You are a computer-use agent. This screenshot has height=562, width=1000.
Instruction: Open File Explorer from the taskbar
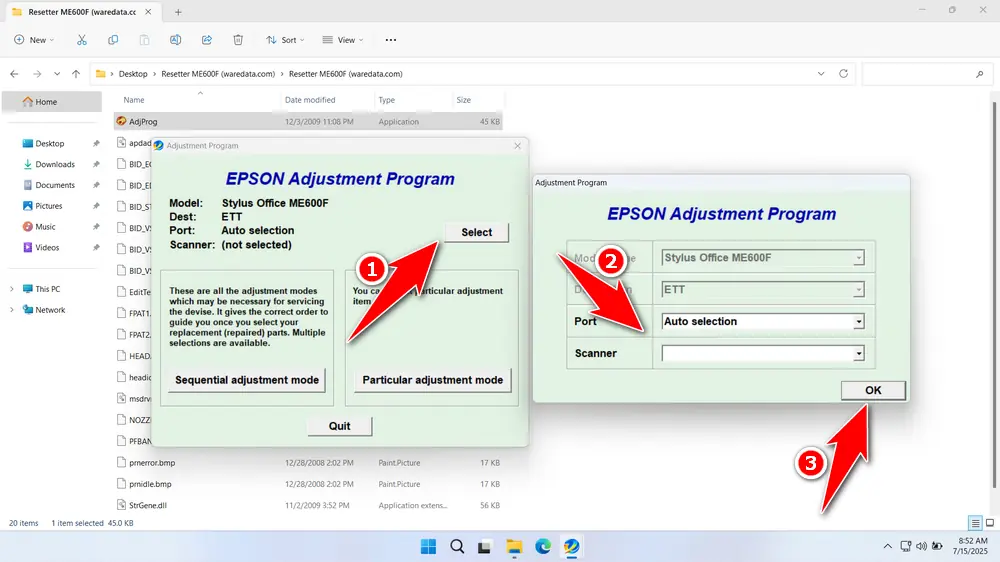coord(514,547)
